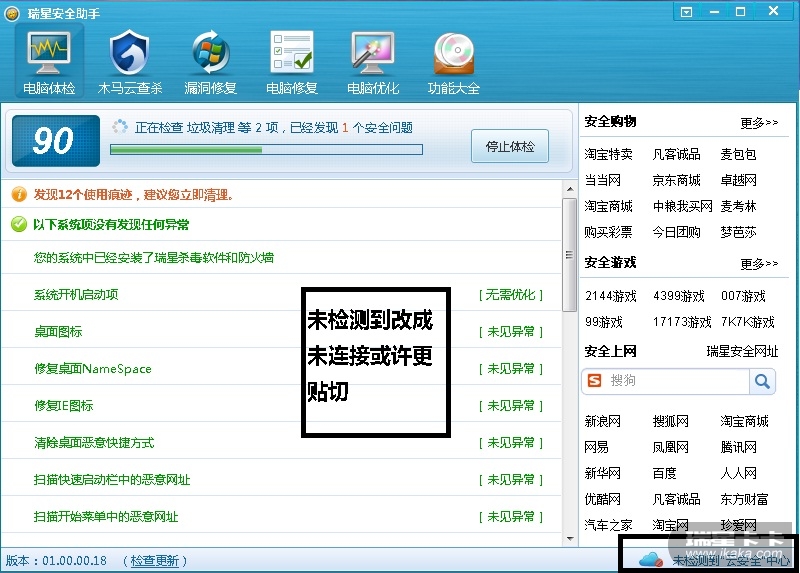Open the 瑞星安全网址 link

coord(742,351)
